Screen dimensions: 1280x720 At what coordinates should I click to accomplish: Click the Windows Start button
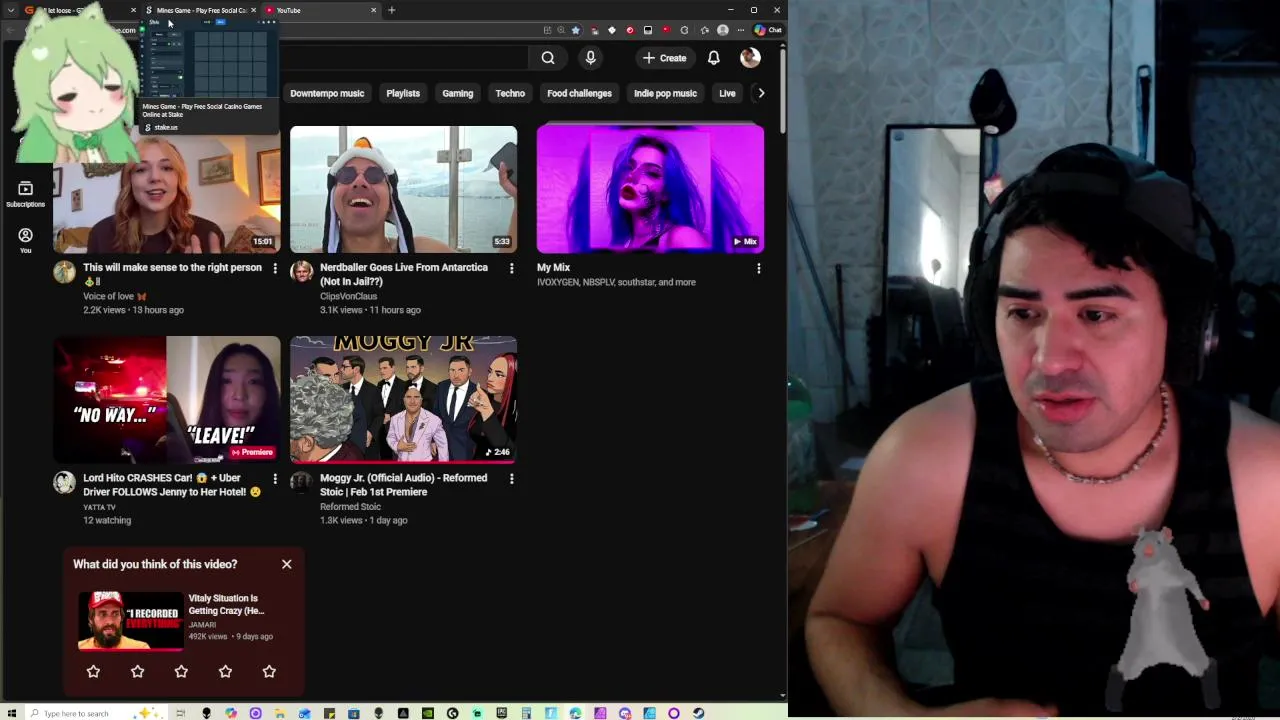click(x=10, y=713)
